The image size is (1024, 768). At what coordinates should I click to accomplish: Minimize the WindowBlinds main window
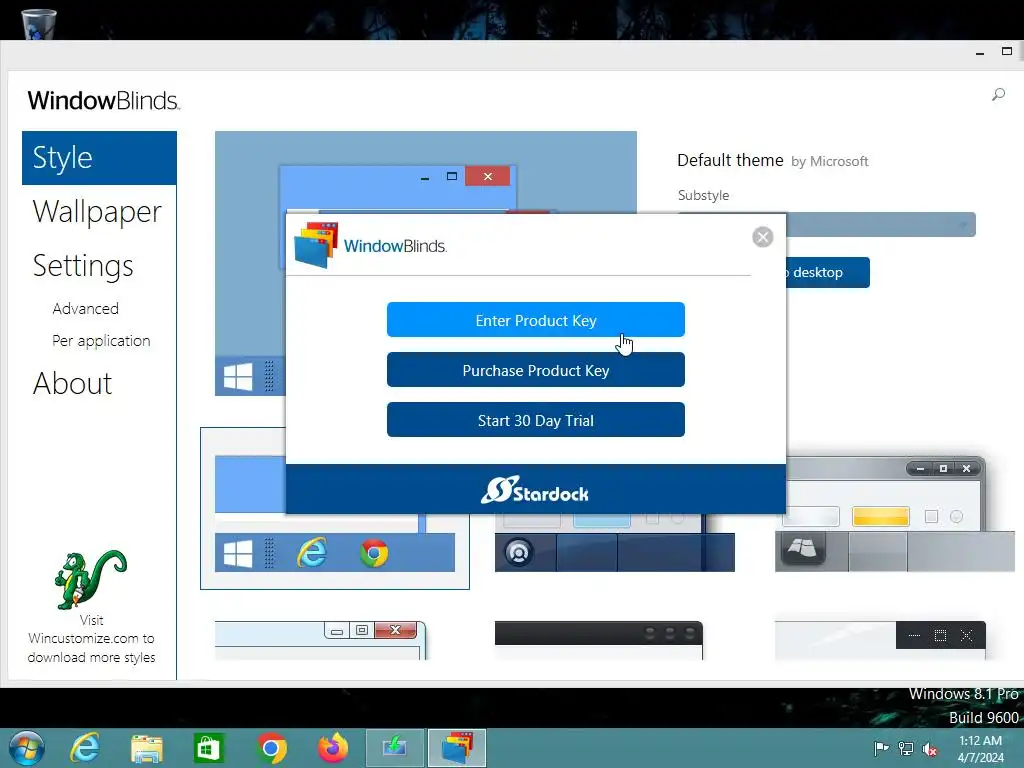click(980, 52)
